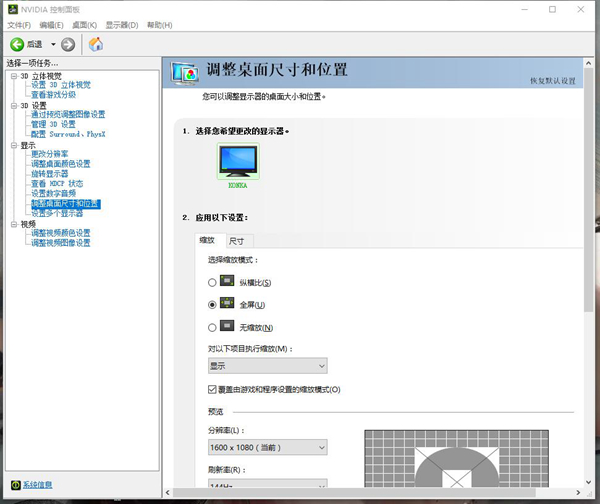Click the no-scaling mode icon
The height and width of the screenshot is (504, 600).
coord(227,326)
